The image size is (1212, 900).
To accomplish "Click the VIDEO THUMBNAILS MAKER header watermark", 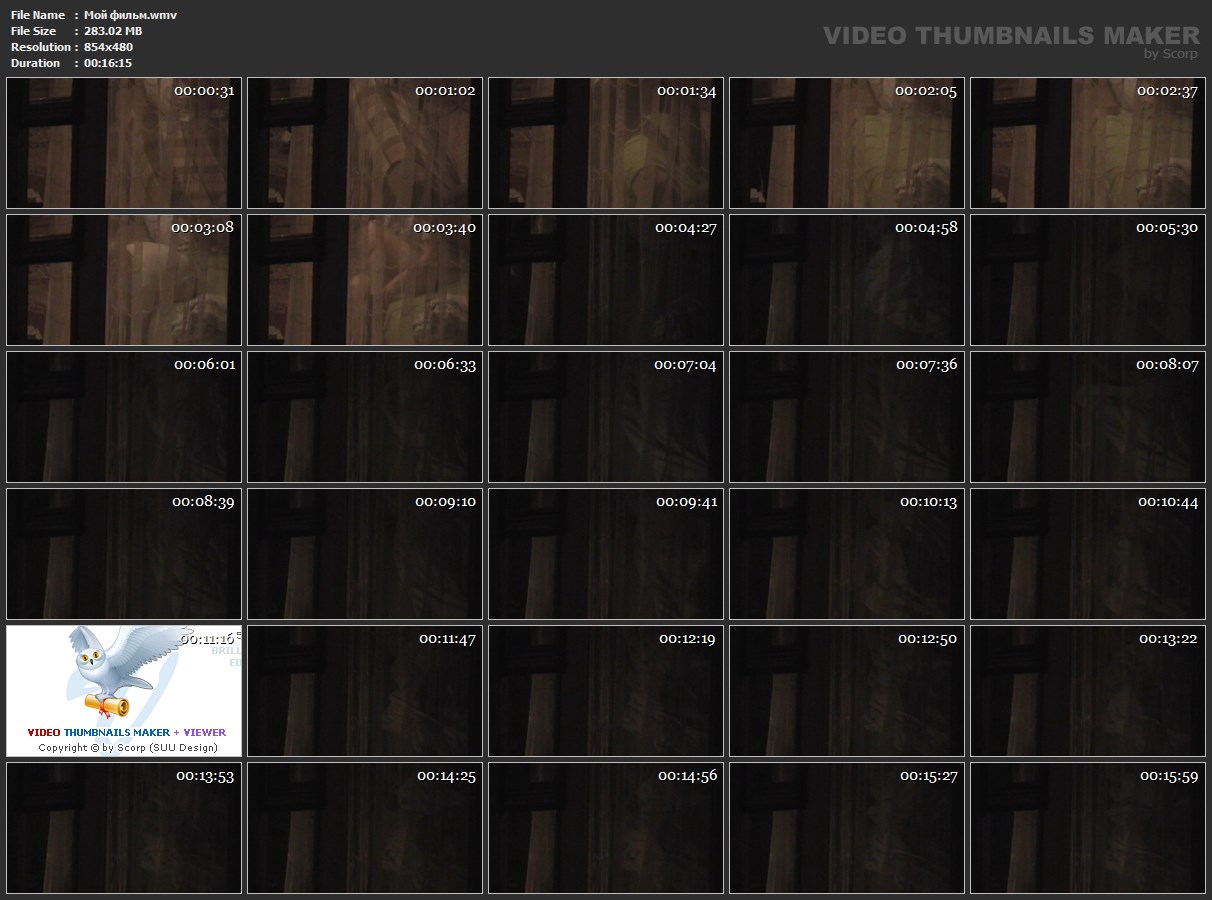I will pyautogui.click(x=1010, y=36).
